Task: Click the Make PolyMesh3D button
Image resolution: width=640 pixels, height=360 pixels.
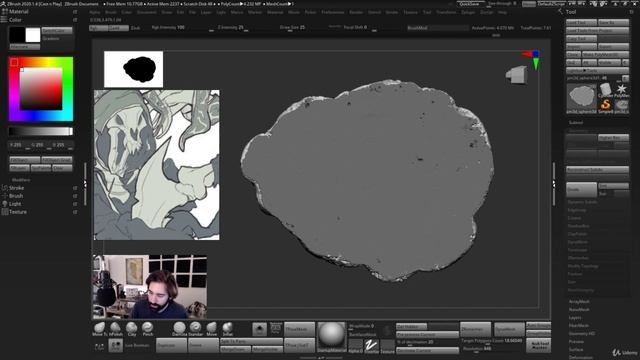Action: (605, 54)
